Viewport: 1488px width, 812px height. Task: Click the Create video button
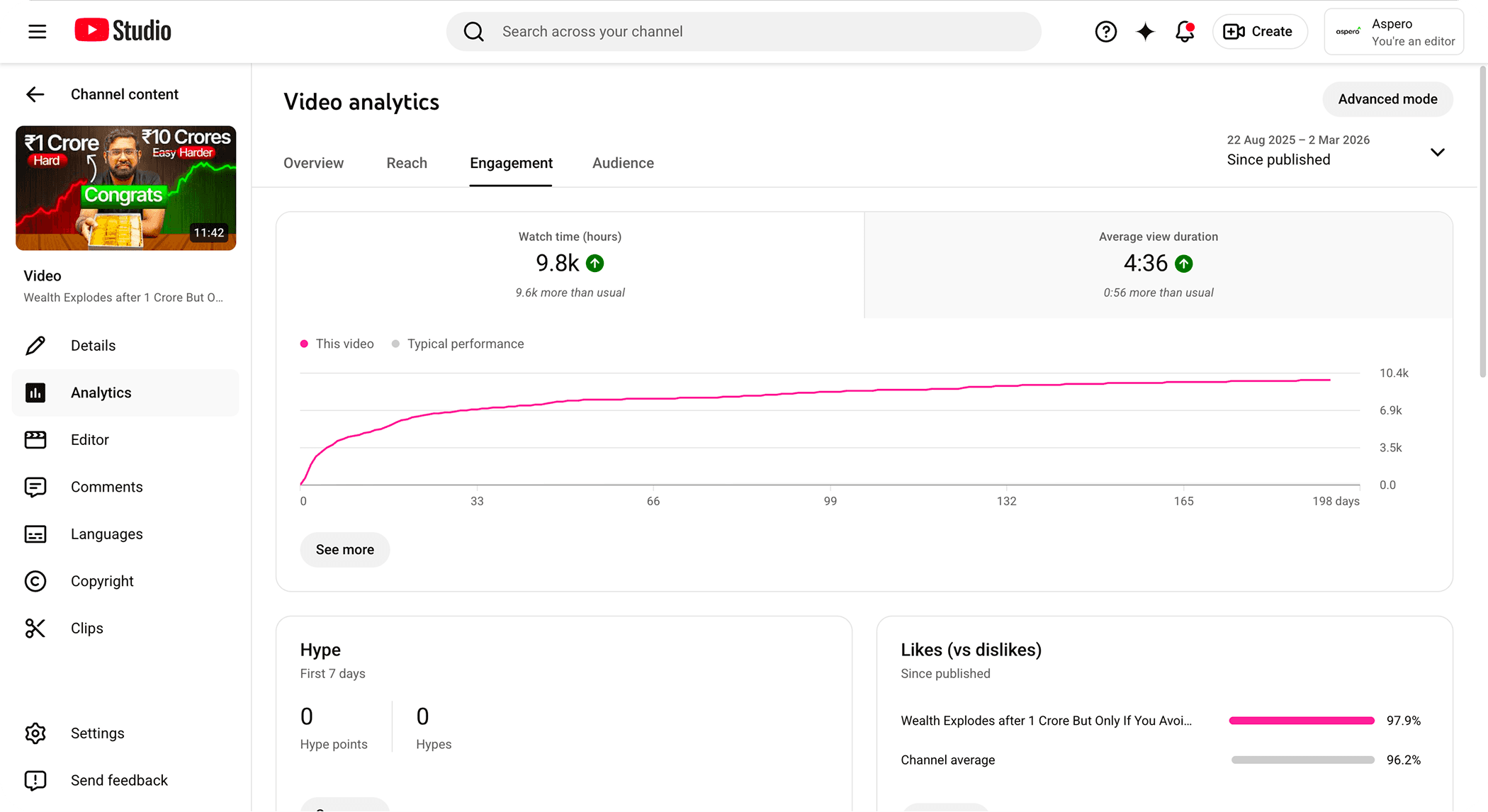point(1259,31)
